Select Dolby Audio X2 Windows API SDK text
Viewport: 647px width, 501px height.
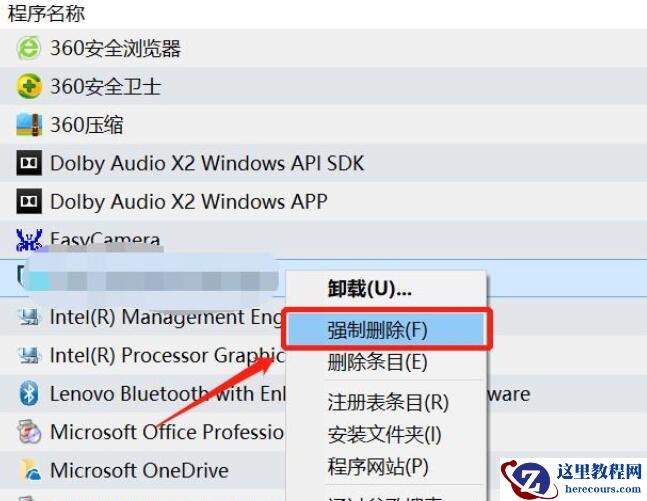coord(207,163)
